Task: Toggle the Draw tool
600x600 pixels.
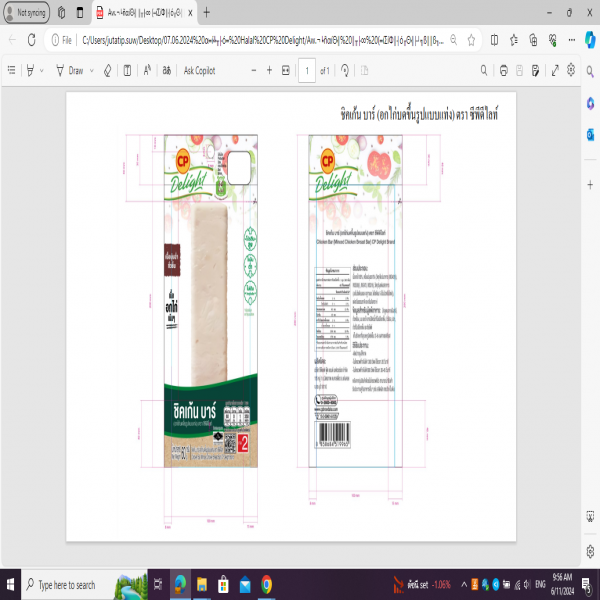Action: pos(71,71)
